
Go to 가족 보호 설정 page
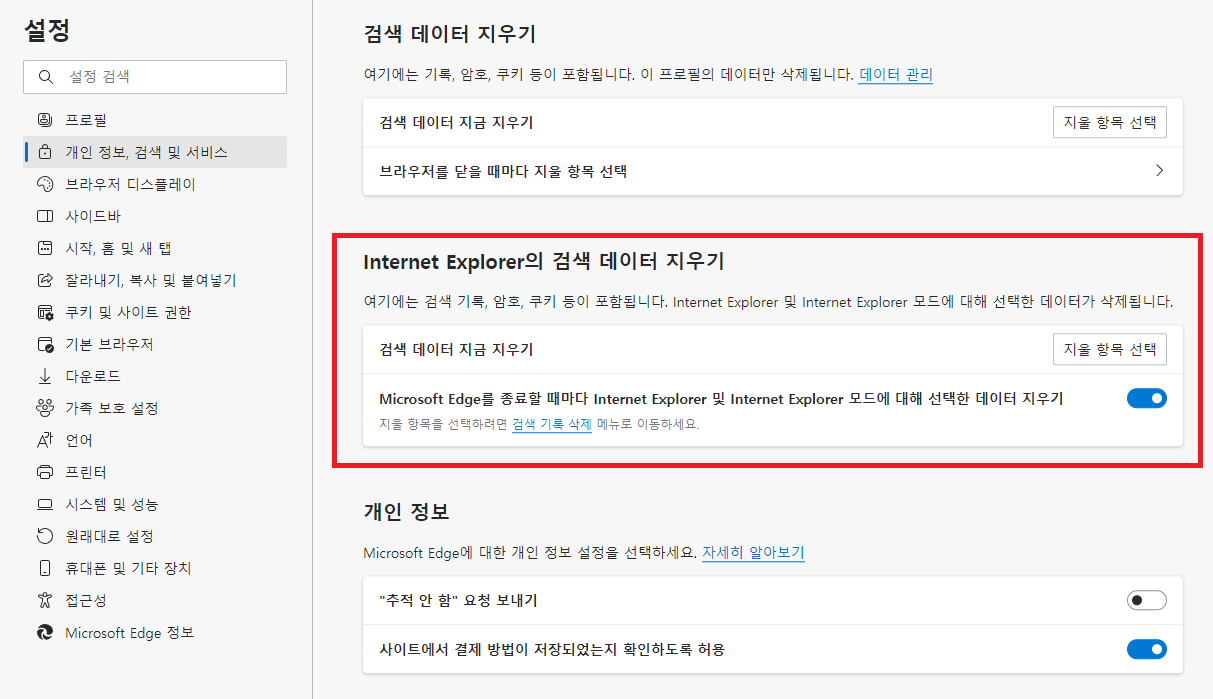(155, 408)
